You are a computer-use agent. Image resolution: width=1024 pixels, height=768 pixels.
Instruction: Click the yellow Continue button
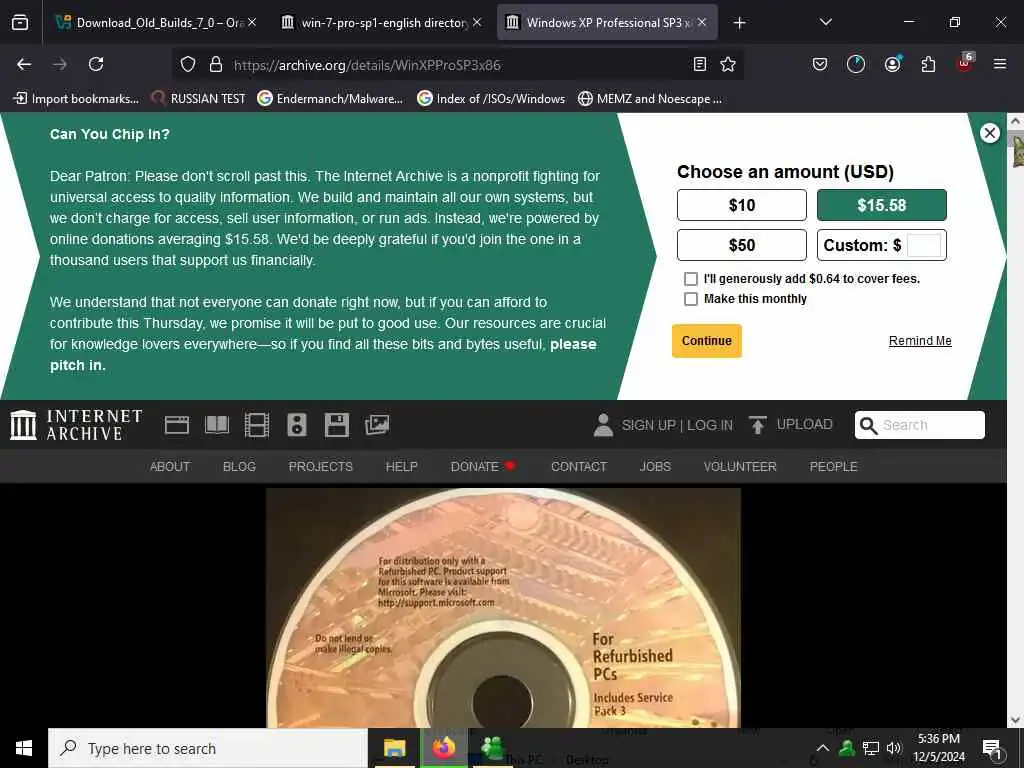707,341
